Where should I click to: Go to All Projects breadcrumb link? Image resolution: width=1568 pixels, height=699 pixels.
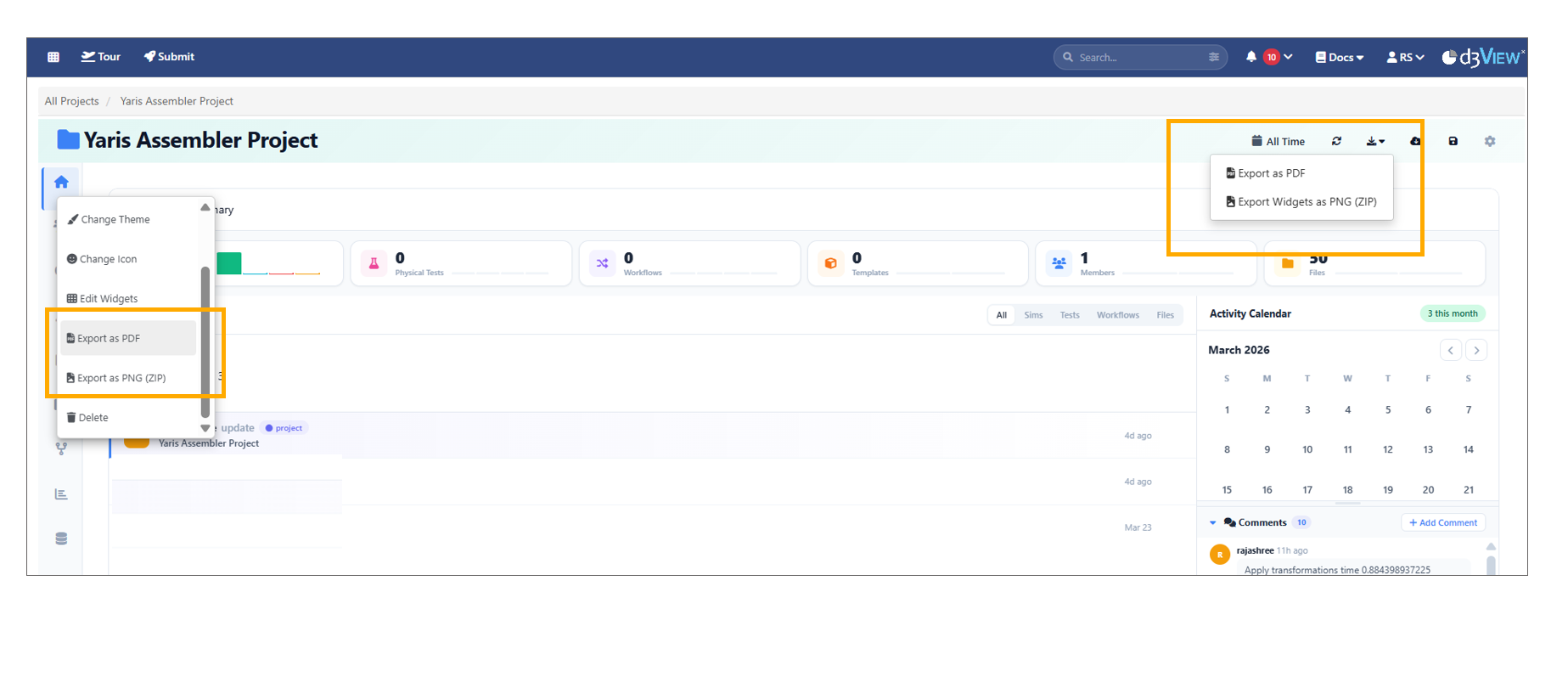pyautogui.click(x=71, y=101)
